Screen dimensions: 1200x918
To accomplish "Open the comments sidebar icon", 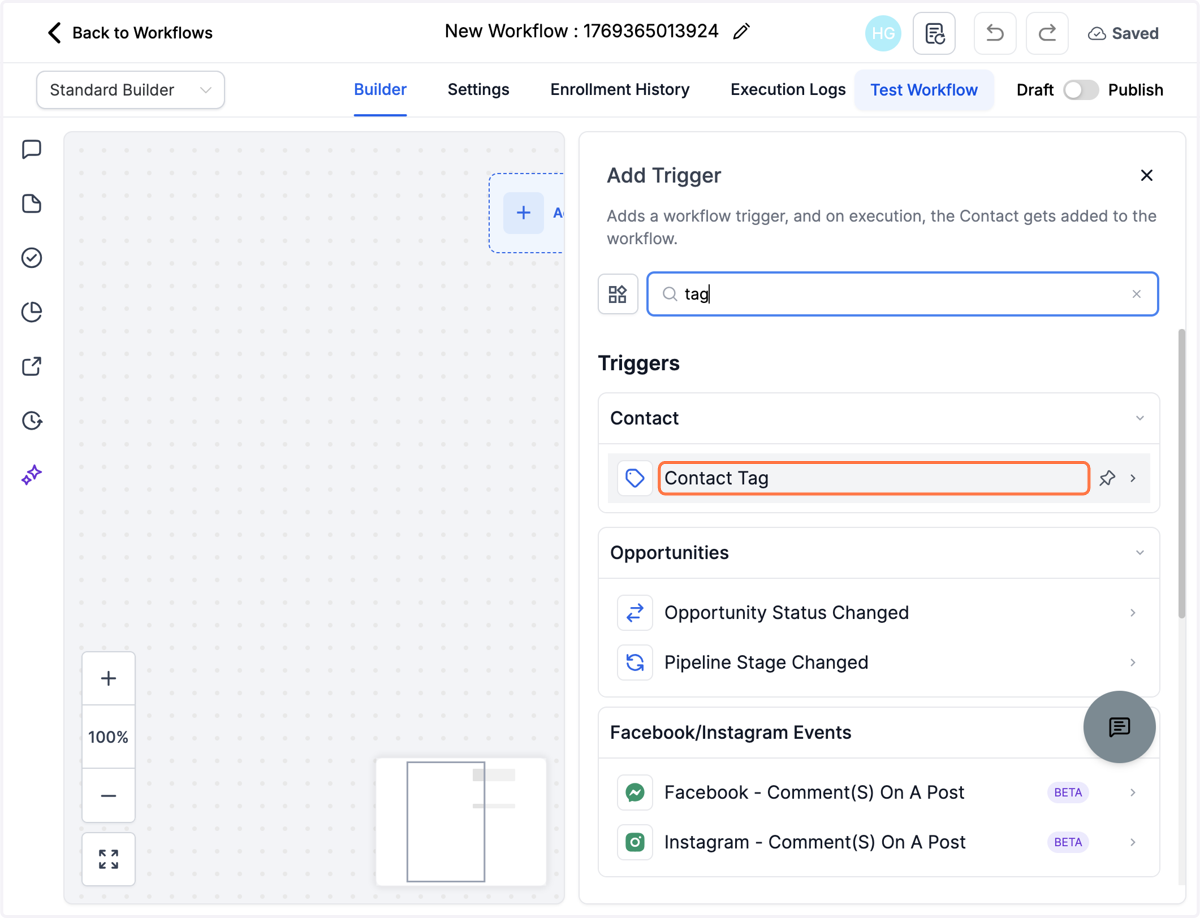I will point(32,150).
